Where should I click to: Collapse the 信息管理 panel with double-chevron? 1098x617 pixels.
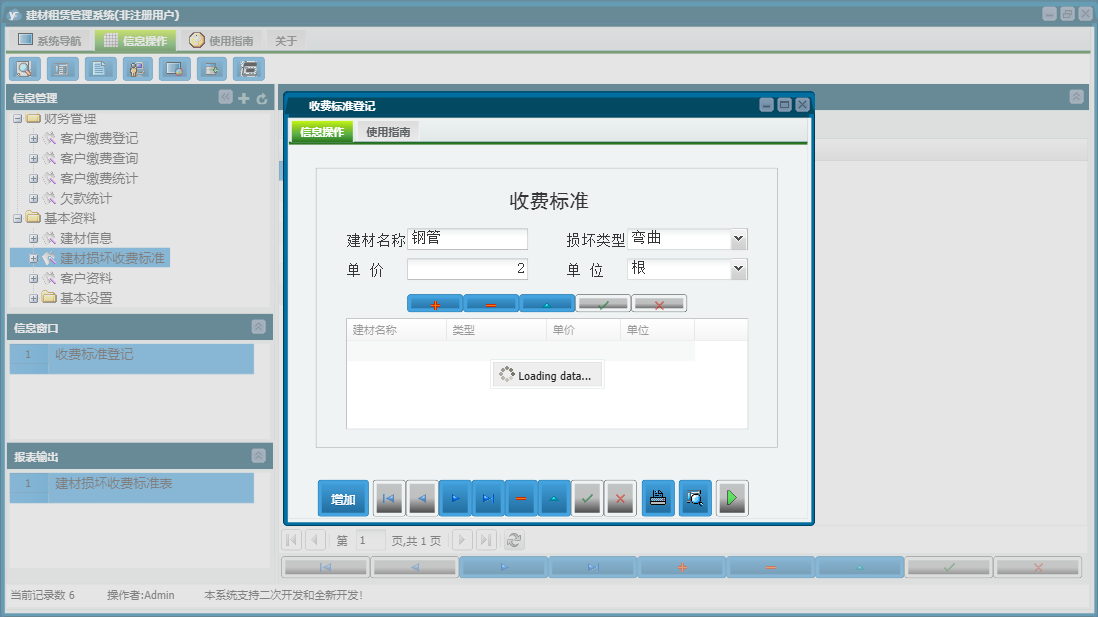tap(225, 97)
